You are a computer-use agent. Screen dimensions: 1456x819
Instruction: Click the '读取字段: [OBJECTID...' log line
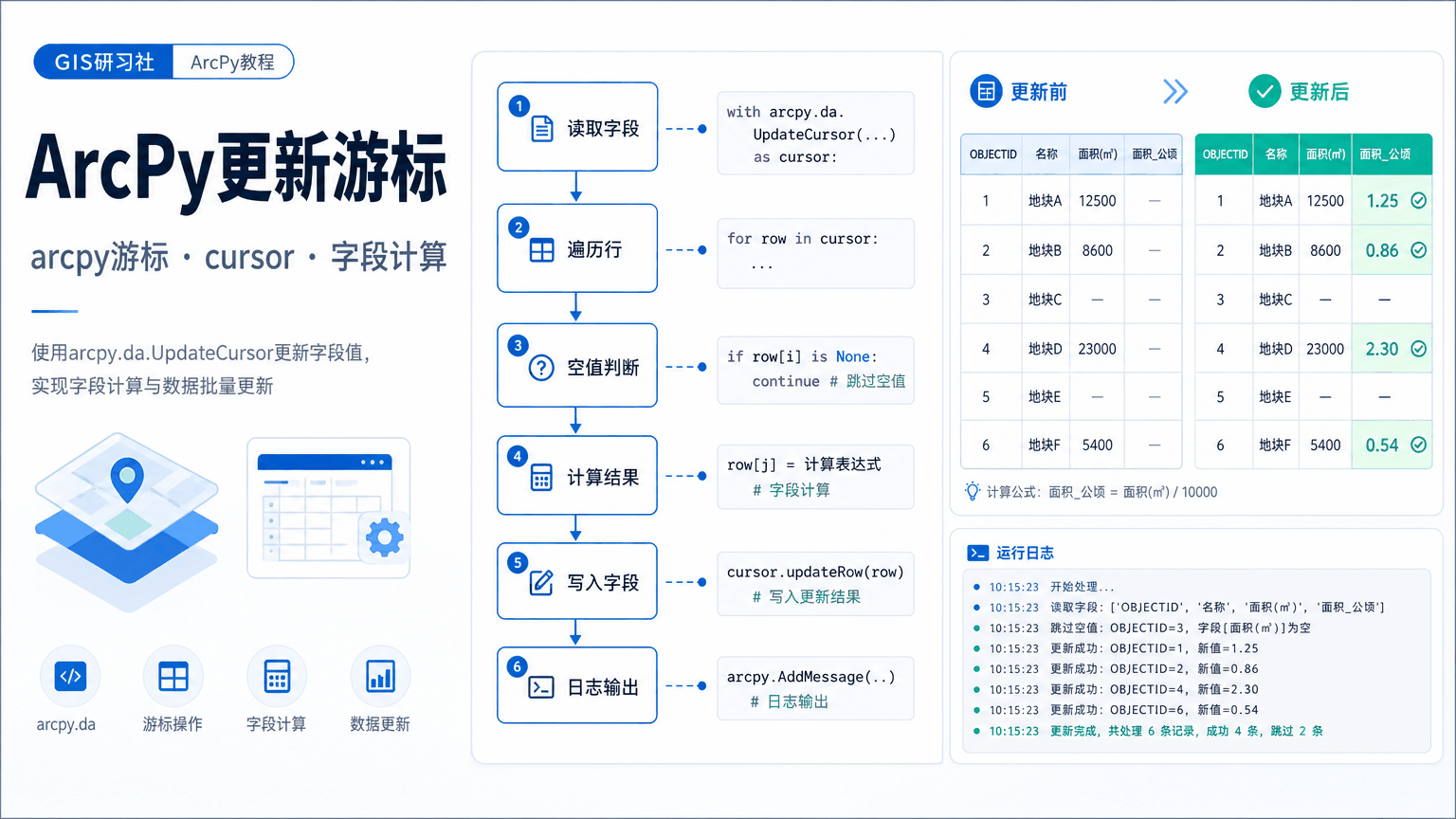tap(1217, 608)
